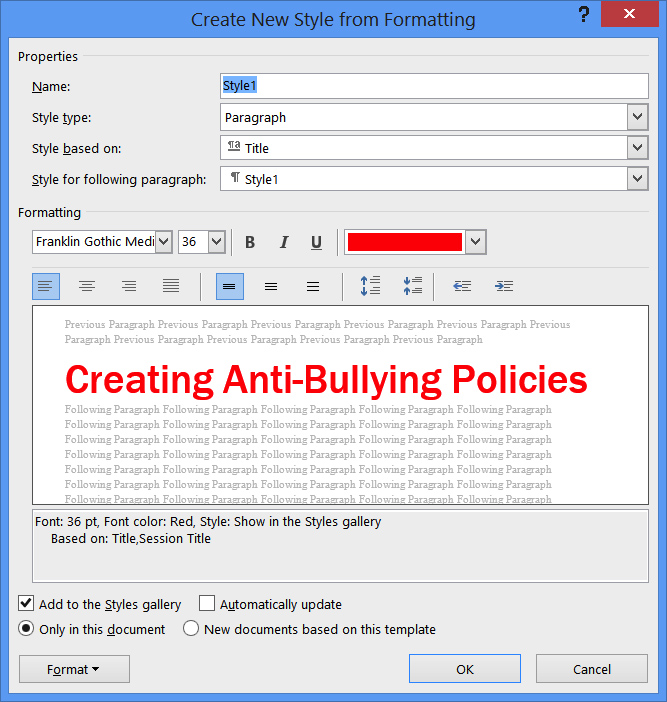Image resolution: width=667 pixels, height=702 pixels.
Task: Click the Cancel button
Action: tap(592, 669)
